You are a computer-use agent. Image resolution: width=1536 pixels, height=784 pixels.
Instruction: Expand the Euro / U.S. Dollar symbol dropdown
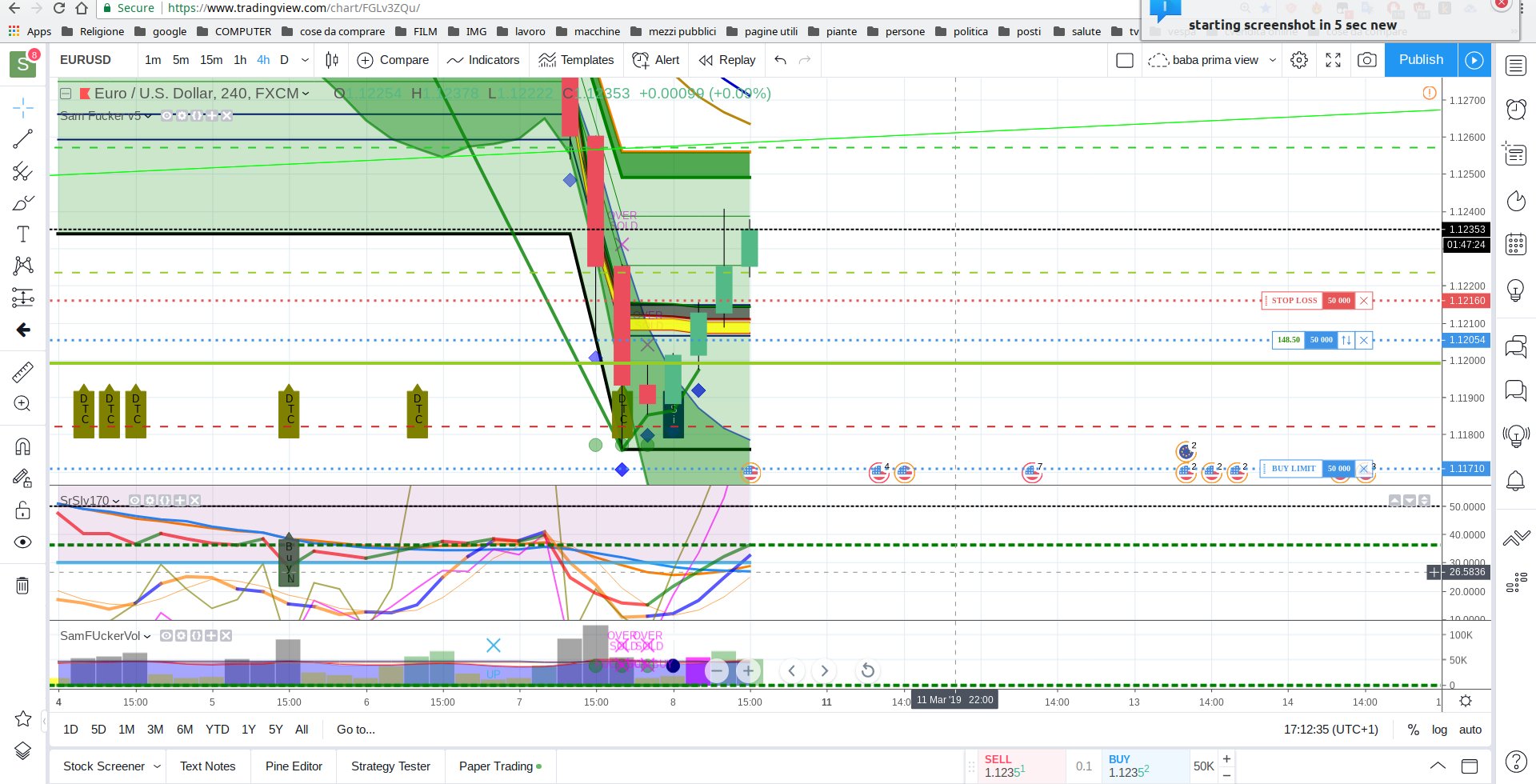[x=306, y=94]
